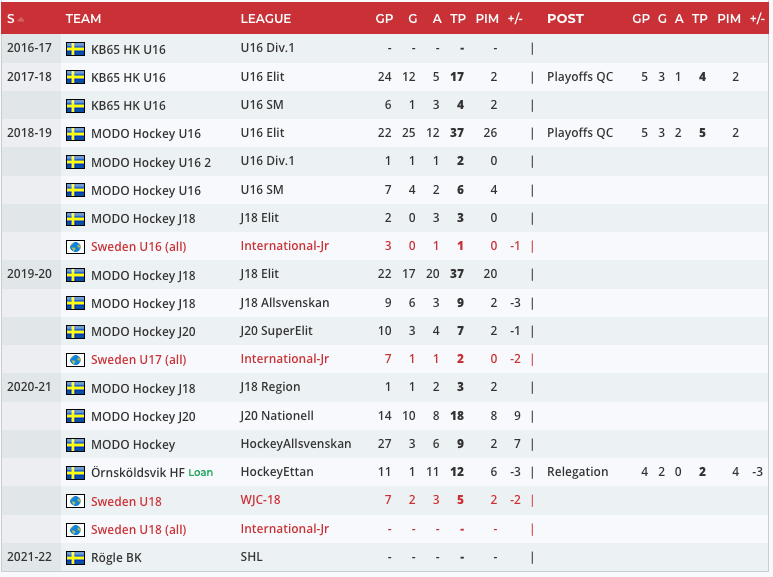Open the Sweden U18 (all) team link
The image size is (773, 577).
coord(138,529)
